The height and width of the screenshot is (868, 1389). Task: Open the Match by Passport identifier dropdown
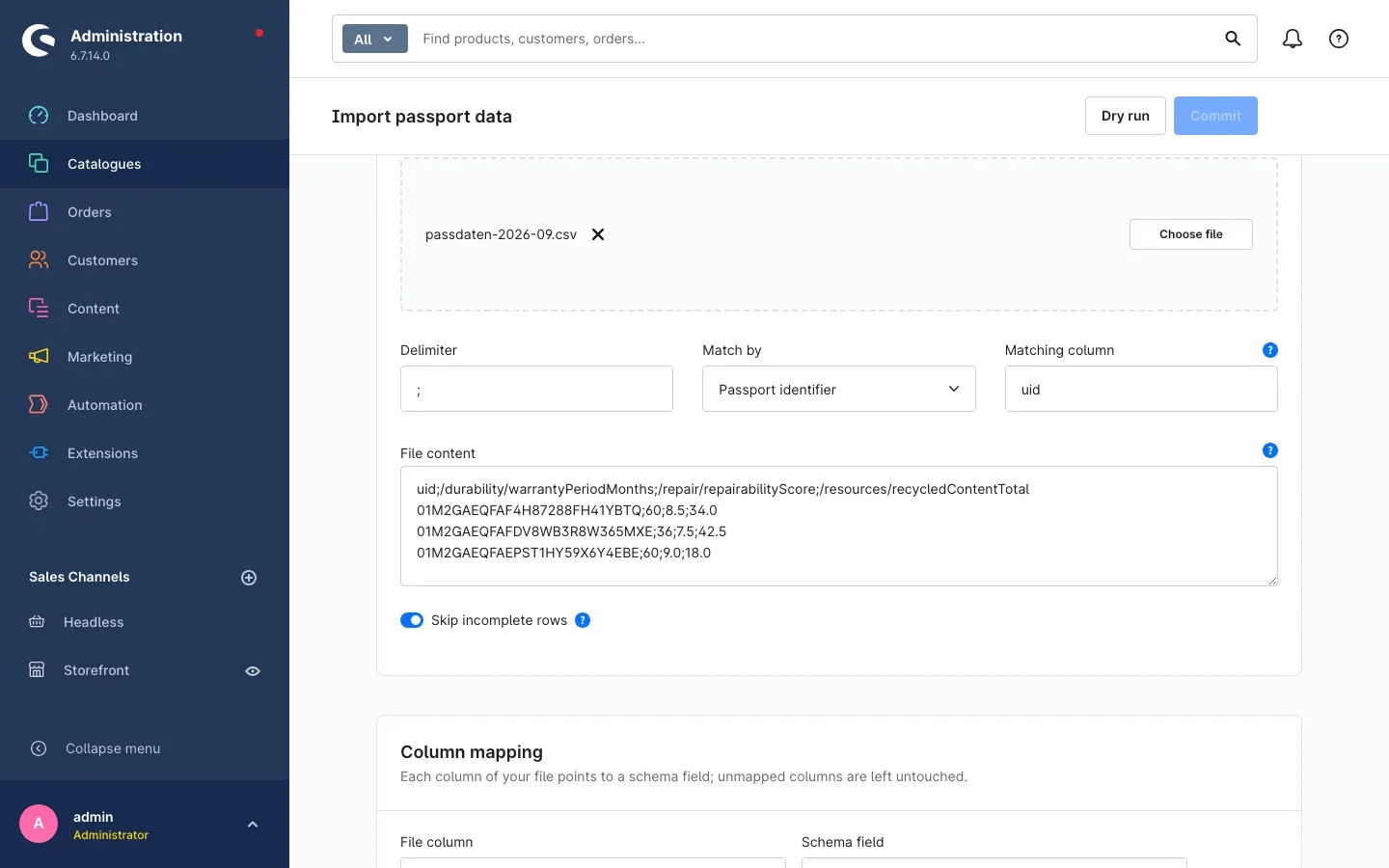click(839, 389)
